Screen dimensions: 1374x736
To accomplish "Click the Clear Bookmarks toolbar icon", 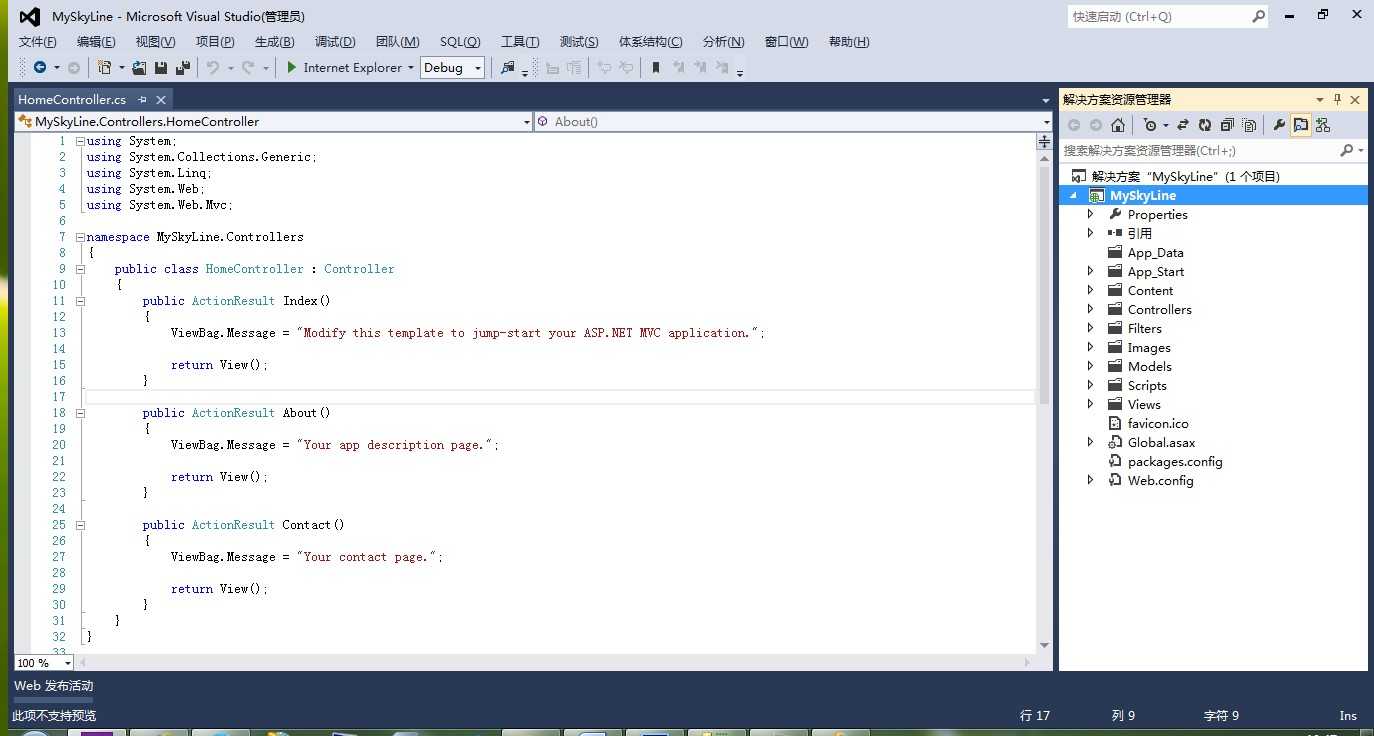I will (x=722, y=67).
